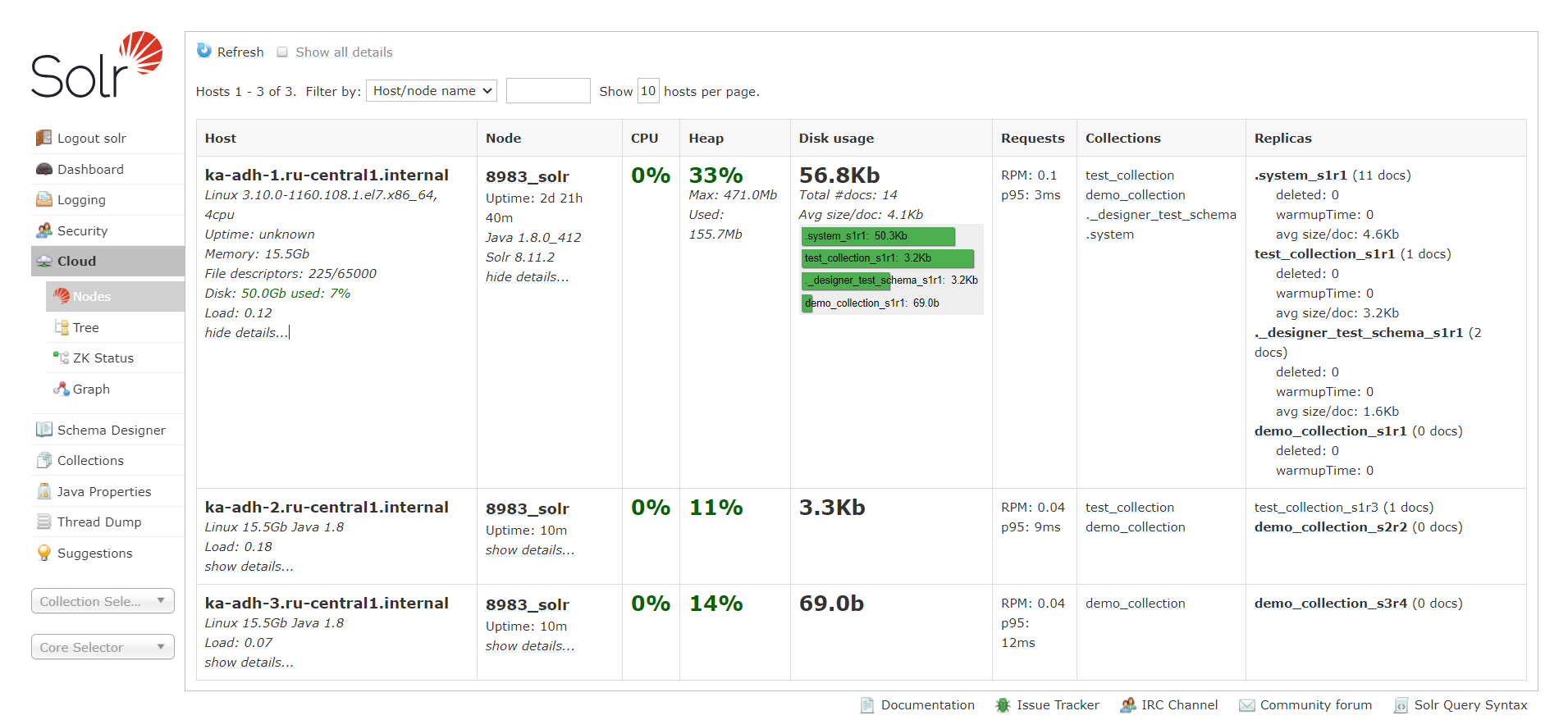Expand the Collection Selector dropdown

tap(103, 601)
